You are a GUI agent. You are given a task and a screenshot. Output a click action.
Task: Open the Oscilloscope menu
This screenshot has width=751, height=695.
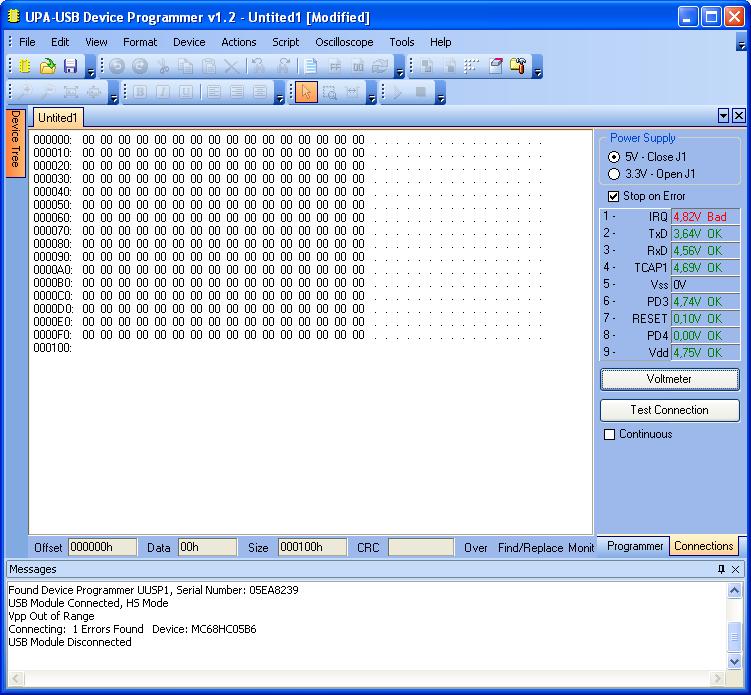(344, 42)
